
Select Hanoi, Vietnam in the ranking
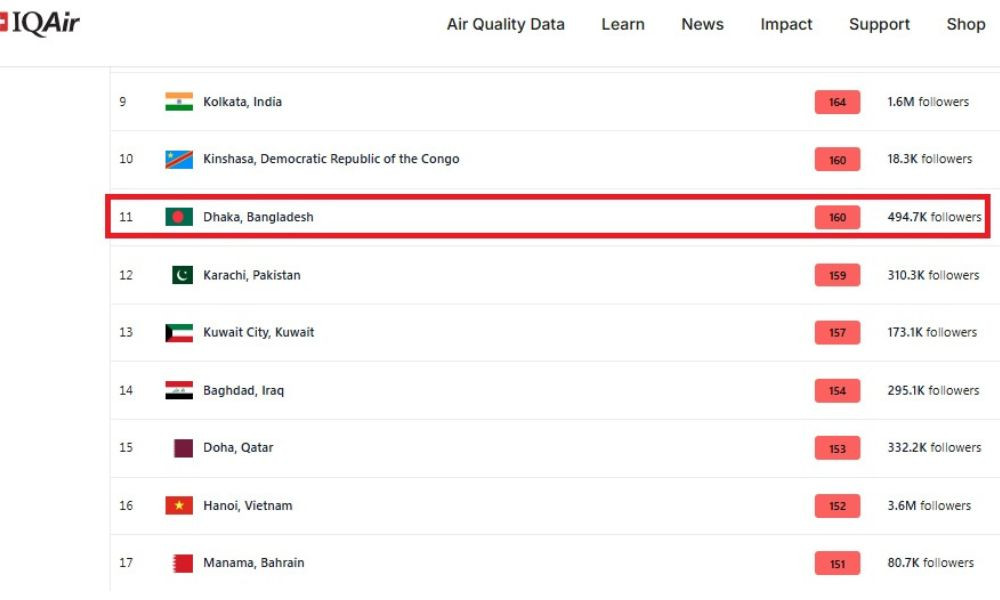coord(247,506)
